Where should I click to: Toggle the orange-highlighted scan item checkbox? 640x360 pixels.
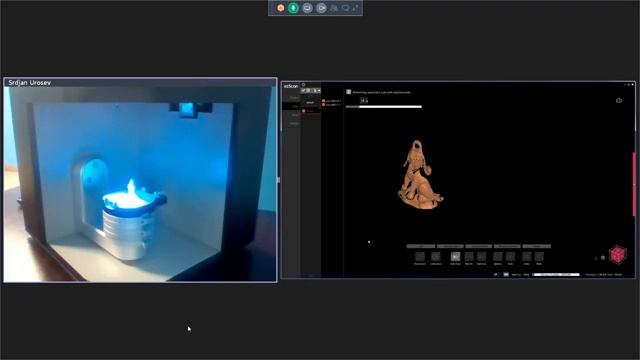click(304, 111)
